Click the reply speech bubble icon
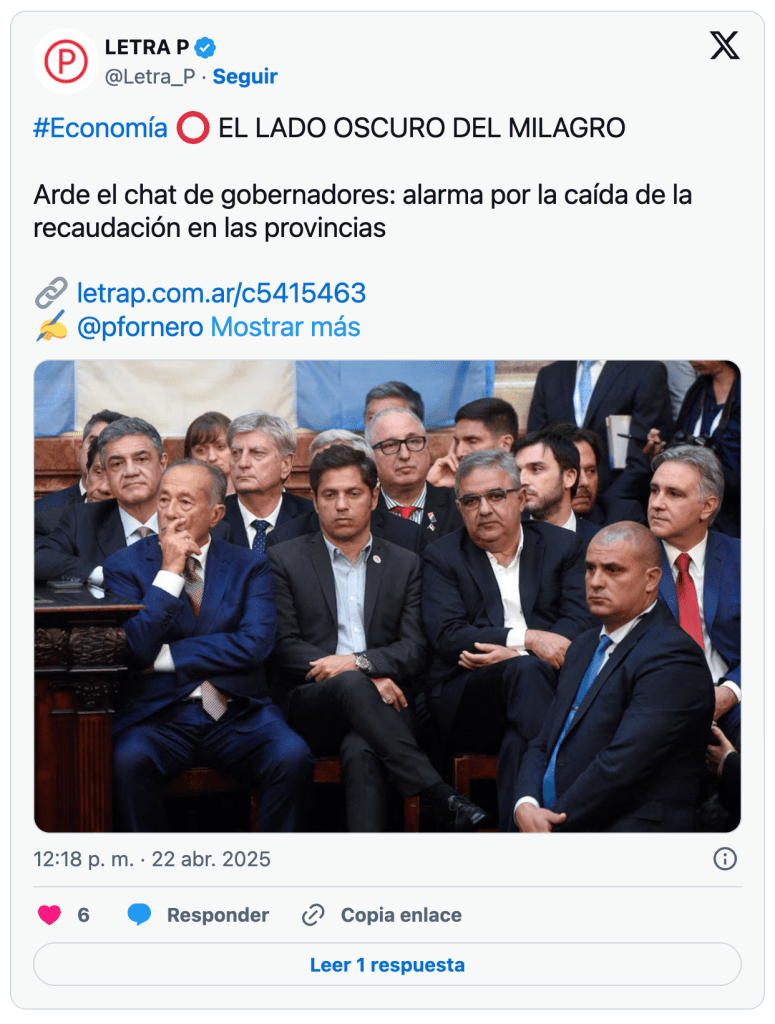 coord(139,914)
